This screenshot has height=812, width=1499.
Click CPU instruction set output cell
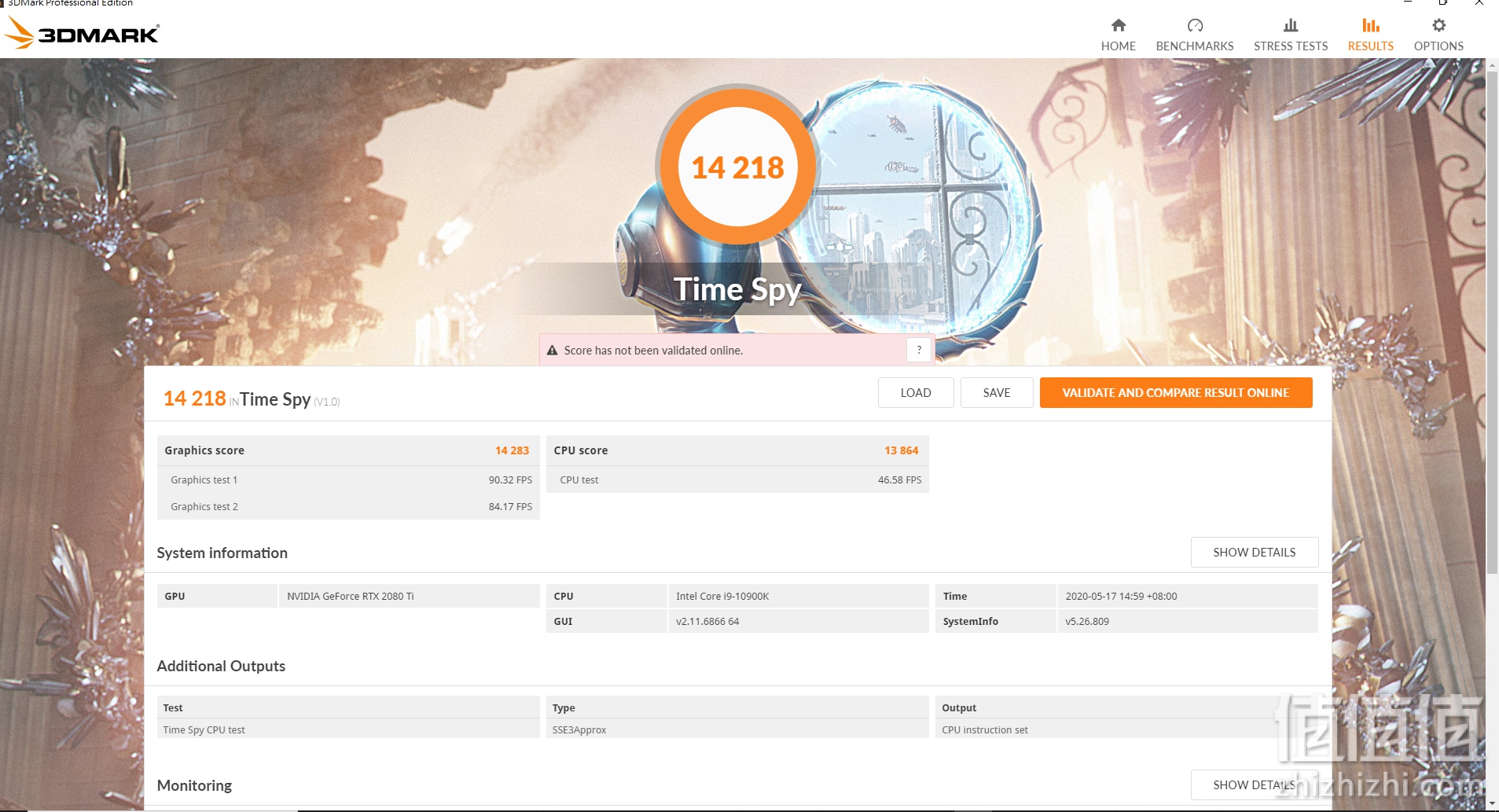(1126, 729)
